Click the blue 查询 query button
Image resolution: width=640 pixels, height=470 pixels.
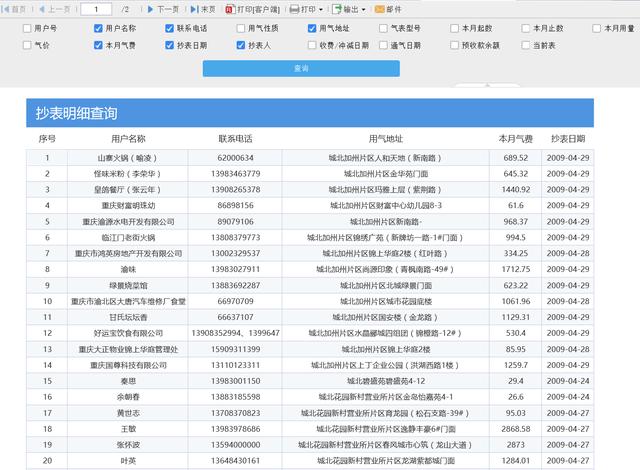pos(301,69)
